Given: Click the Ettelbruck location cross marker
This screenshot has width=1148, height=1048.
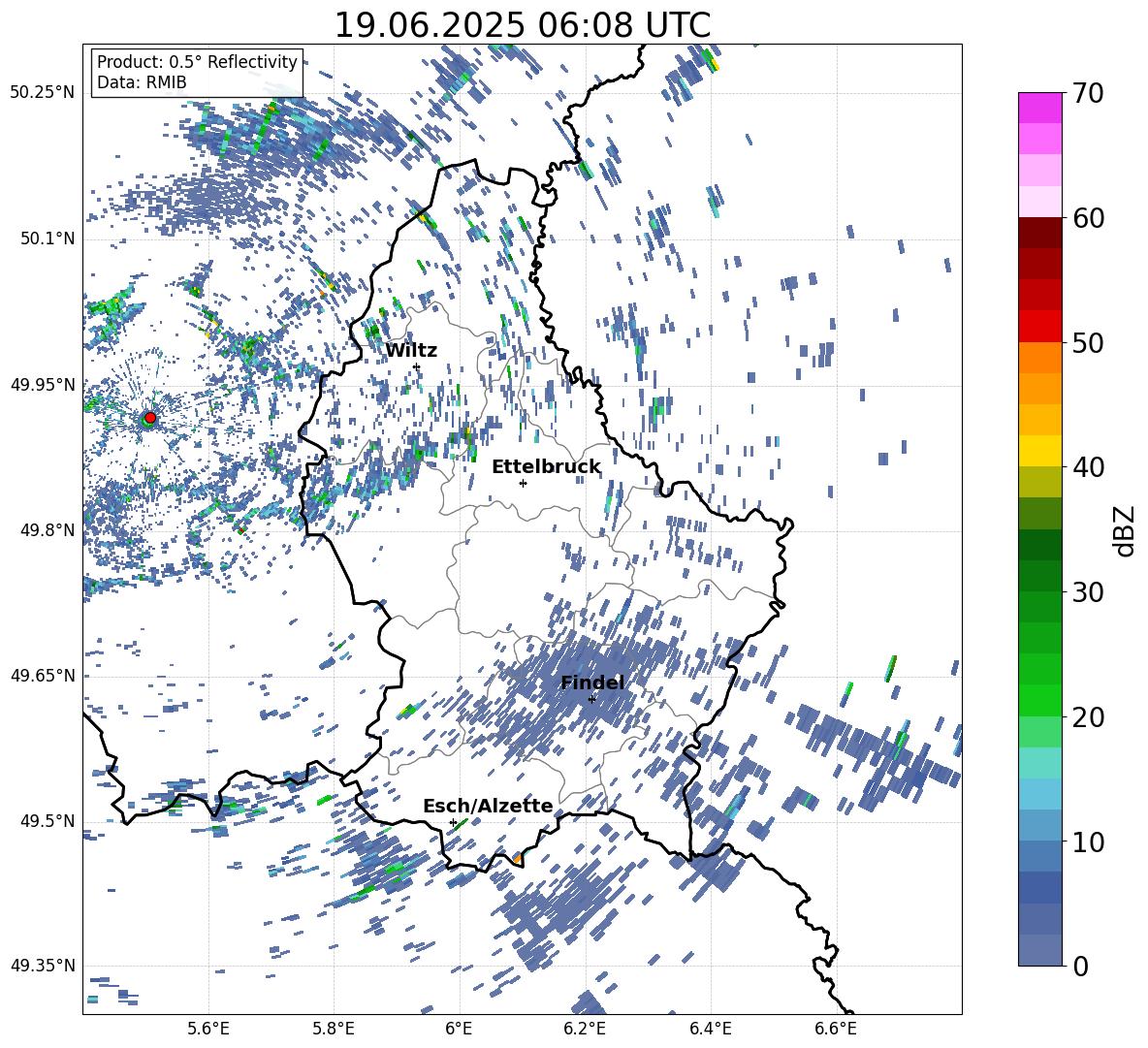Looking at the screenshot, I should (523, 483).
